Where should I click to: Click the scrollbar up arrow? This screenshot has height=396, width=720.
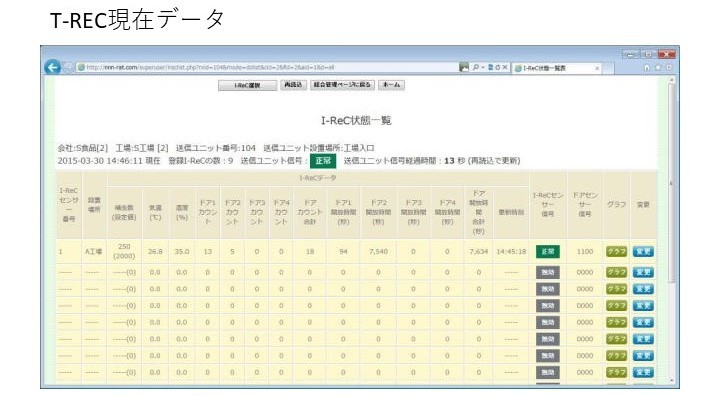(x=672, y=80)
